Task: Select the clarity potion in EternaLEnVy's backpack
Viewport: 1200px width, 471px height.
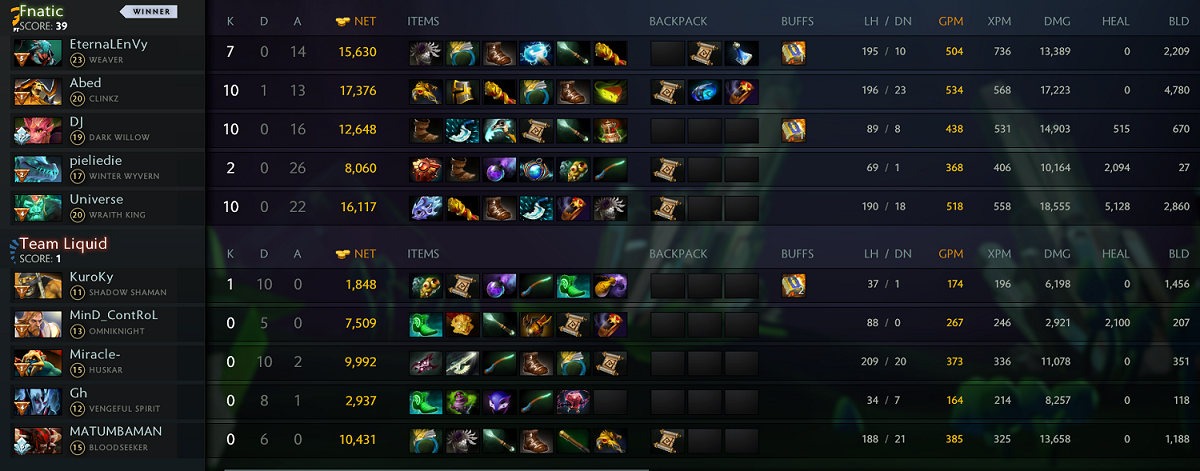Action: [x=741, y=53]
